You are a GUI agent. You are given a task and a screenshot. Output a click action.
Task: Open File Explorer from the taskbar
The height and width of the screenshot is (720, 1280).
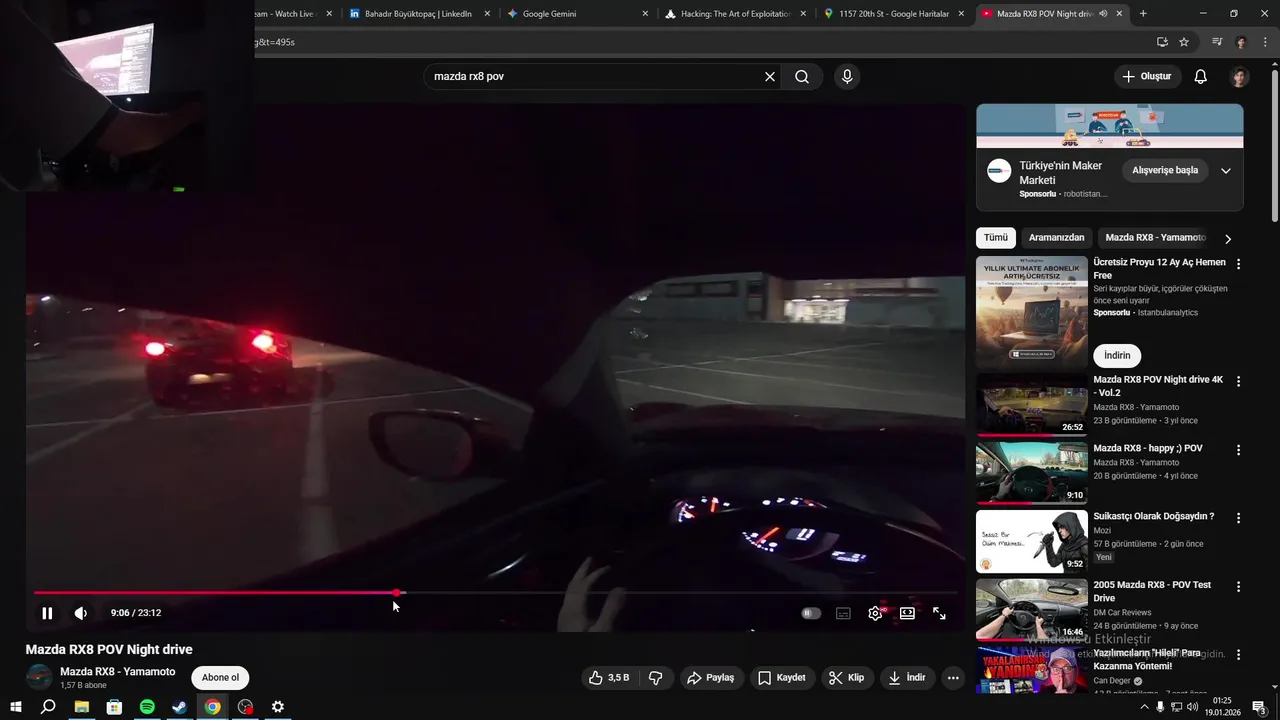pyautogui.click(x=82, y=707)
